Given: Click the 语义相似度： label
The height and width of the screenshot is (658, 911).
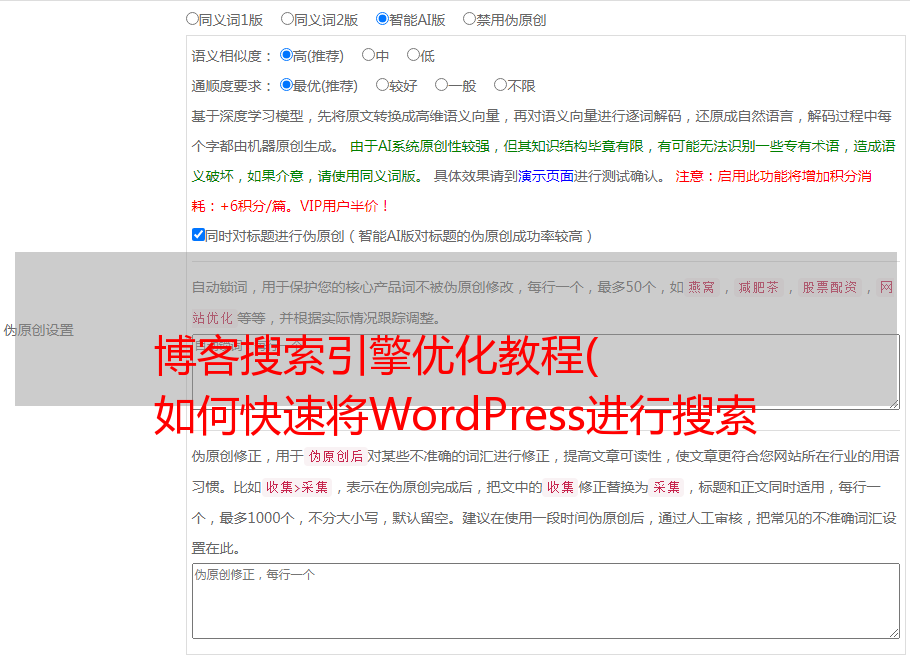Looking at the screenshot, I should pos(232,56).
